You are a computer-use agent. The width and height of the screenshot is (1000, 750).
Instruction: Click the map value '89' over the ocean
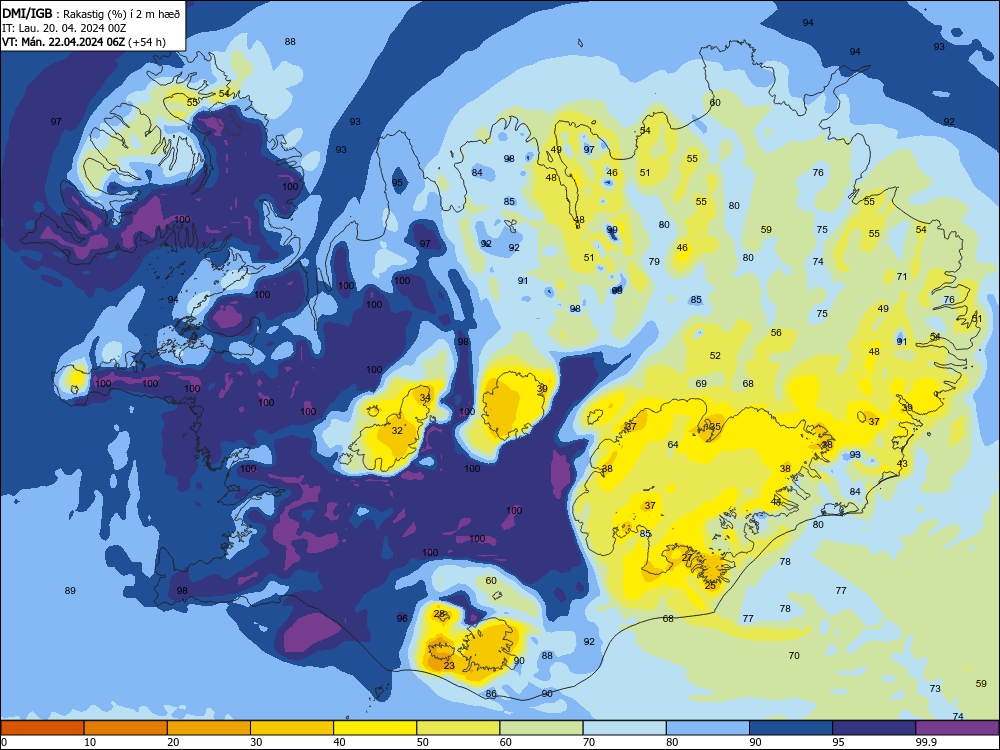(x=70, y=591)
